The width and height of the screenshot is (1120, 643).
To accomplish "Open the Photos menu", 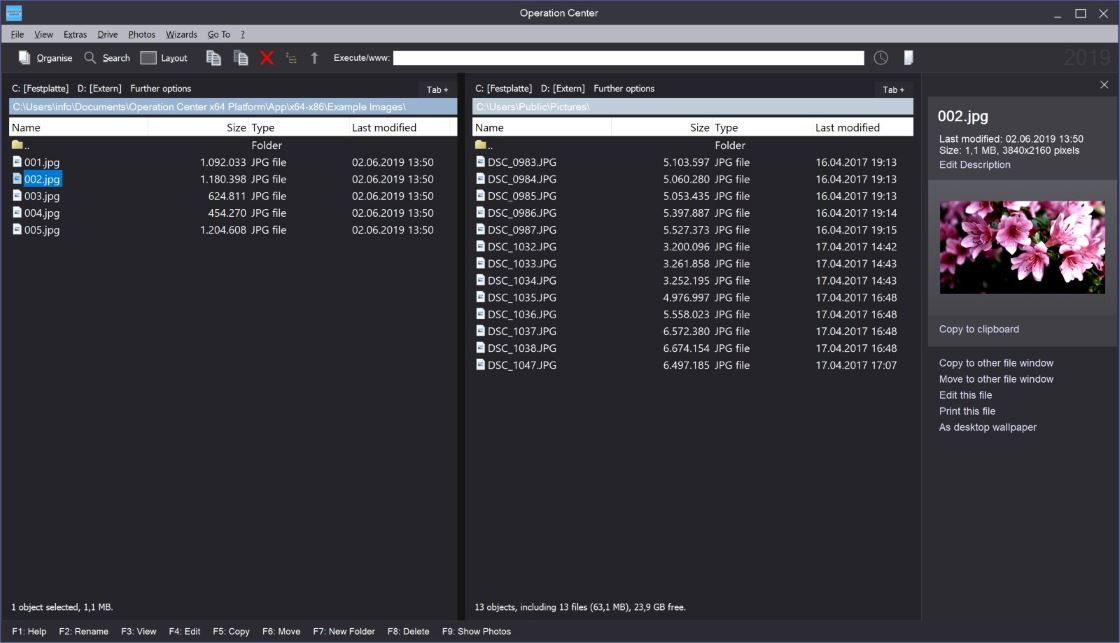I will [x=141, y=34].
